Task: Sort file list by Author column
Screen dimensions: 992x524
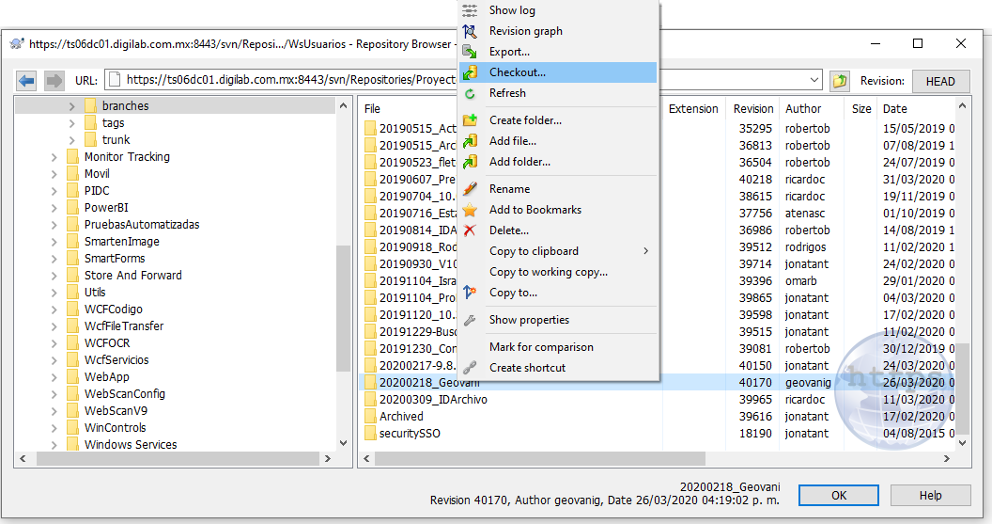Action: [x=803, y=109]
